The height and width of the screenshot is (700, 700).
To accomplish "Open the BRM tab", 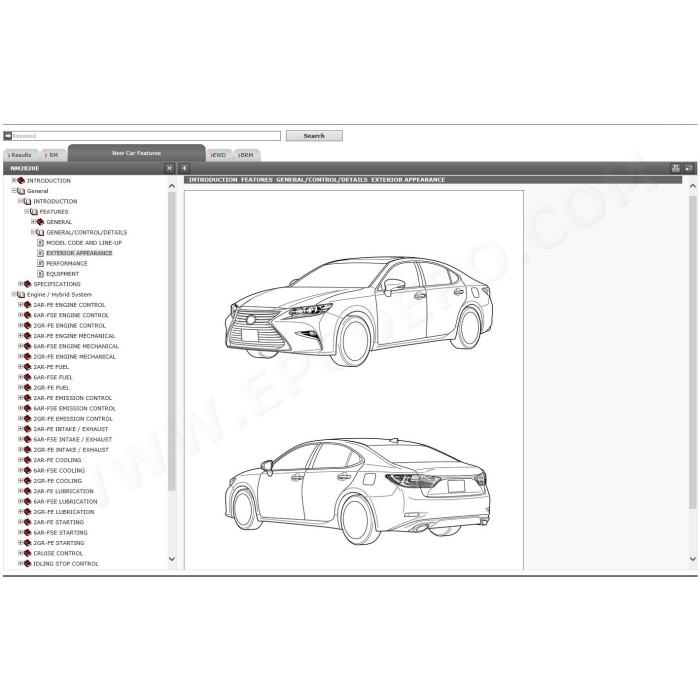I will click(x=246, y=155).
